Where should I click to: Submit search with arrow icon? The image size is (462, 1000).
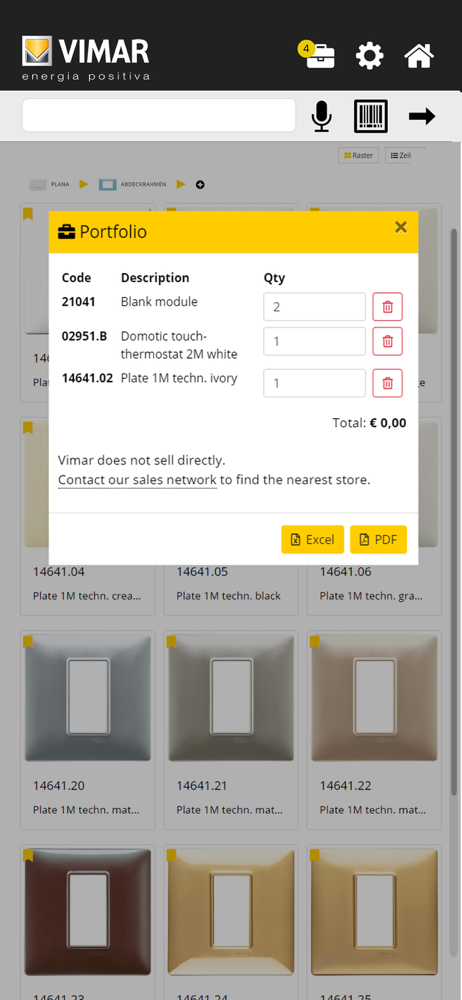(422, 116)
